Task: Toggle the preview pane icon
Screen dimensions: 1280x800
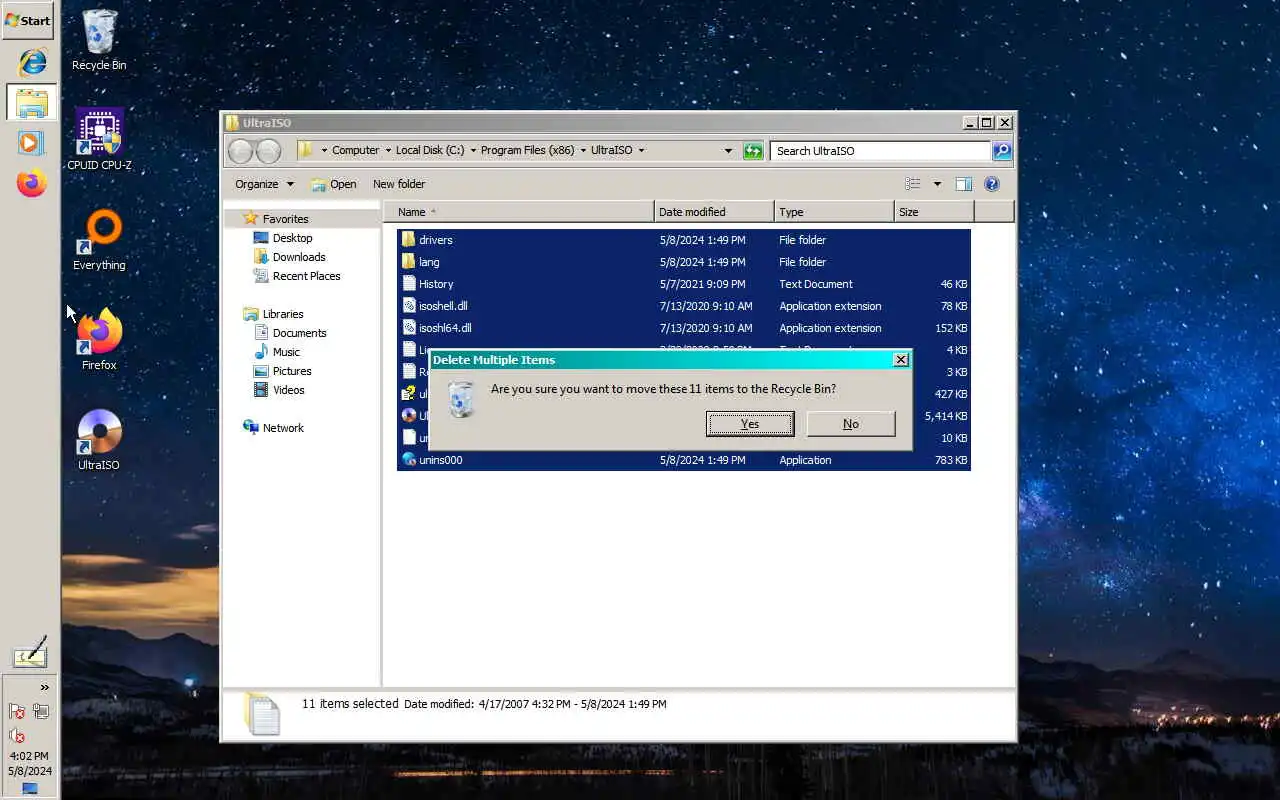Action: [963, 184]
